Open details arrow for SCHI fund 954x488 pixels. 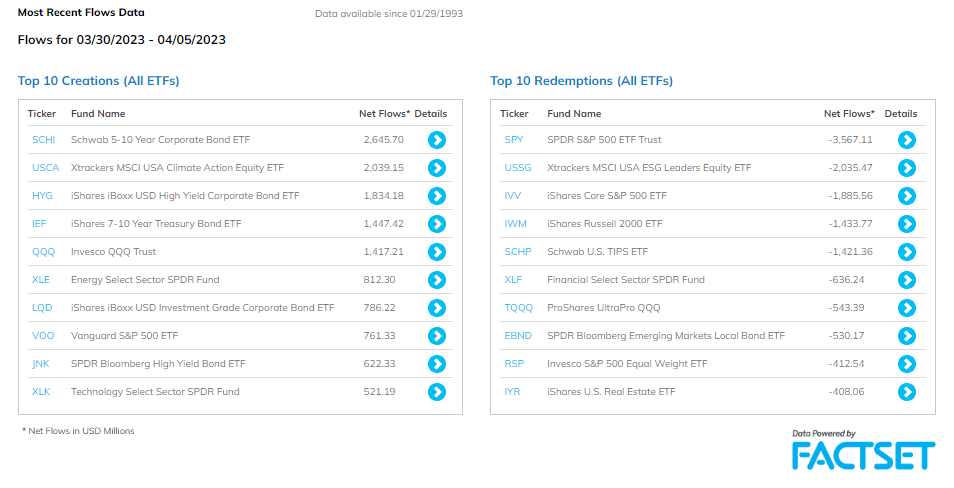click(437, 140)
